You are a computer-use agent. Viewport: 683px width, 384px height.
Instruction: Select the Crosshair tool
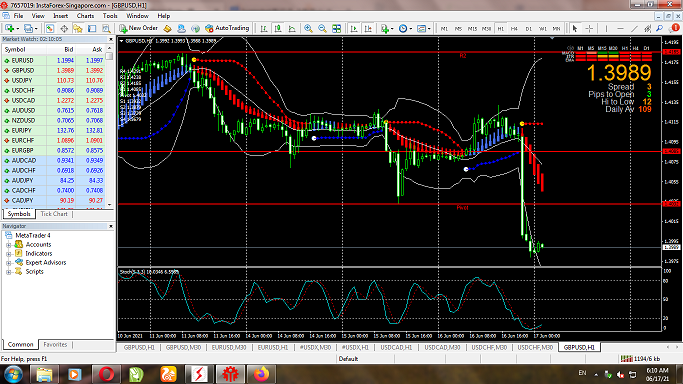589,28
